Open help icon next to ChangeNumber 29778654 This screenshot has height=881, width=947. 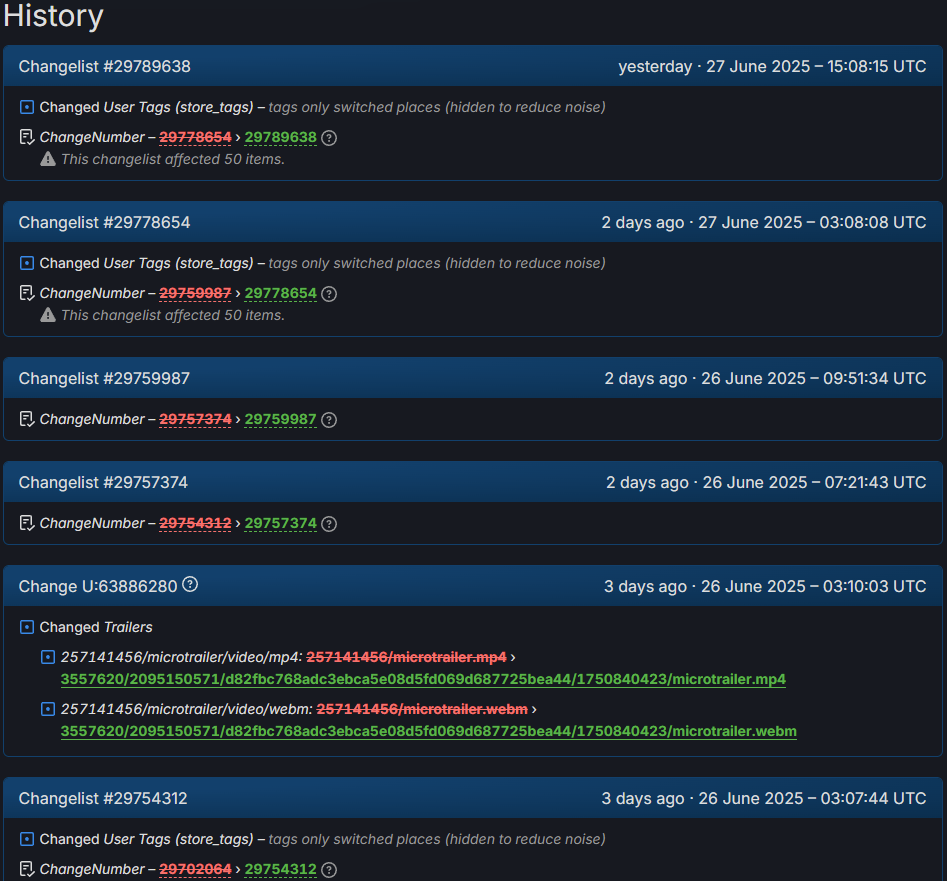click(329, 294)
